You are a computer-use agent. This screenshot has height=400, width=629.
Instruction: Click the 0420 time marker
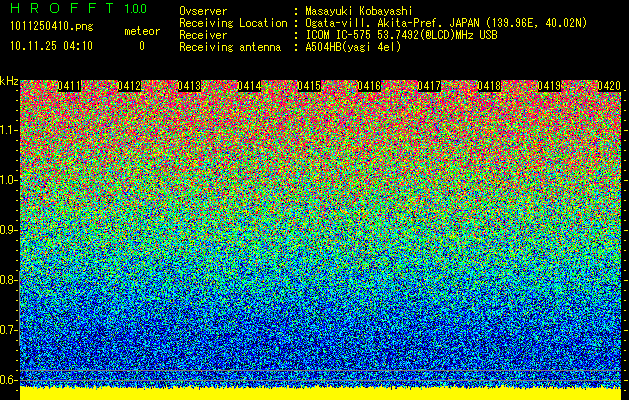click(609, 86)
